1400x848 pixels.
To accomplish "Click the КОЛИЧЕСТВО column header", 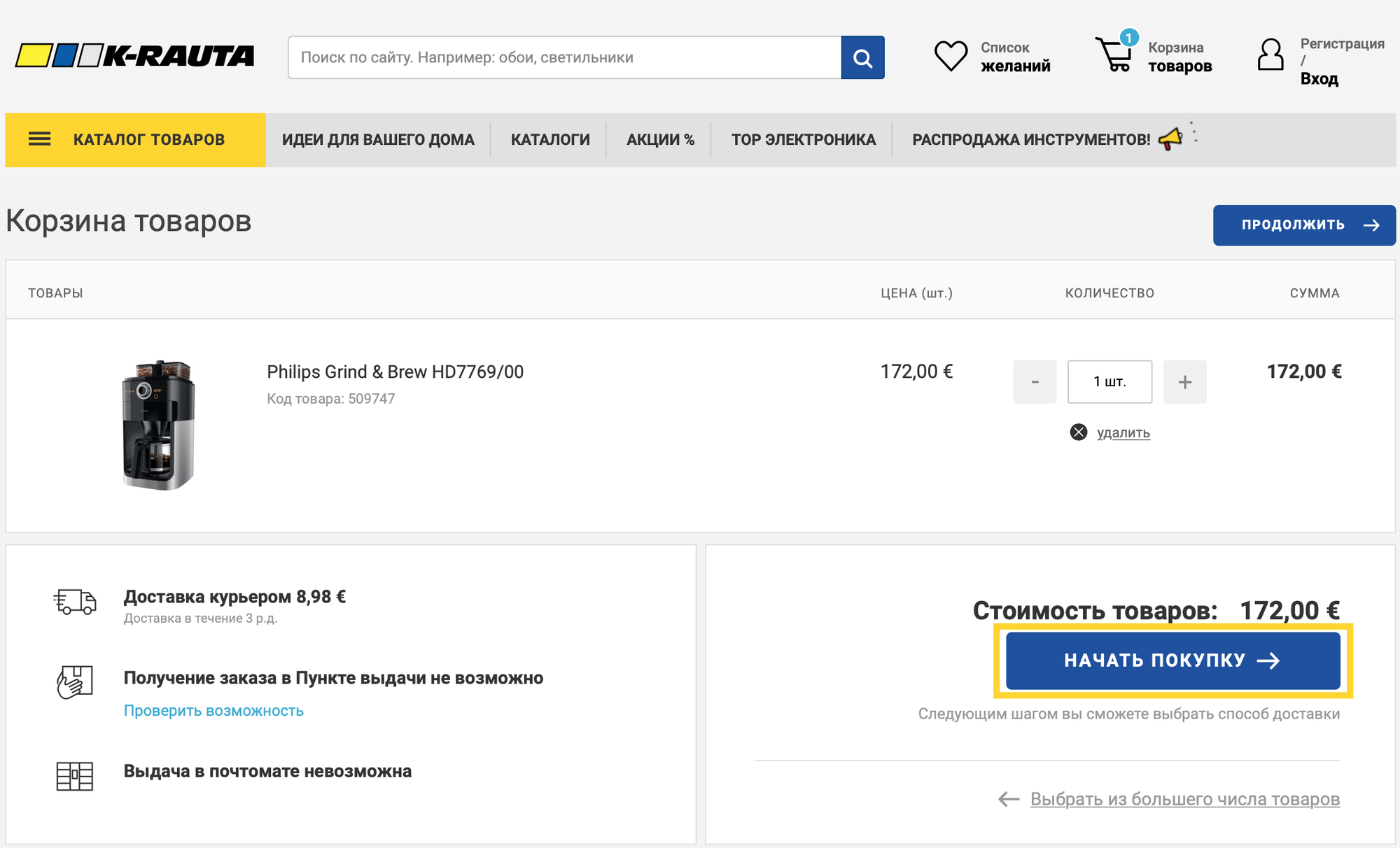I will pyautogui.click(x=1109, y=293).
